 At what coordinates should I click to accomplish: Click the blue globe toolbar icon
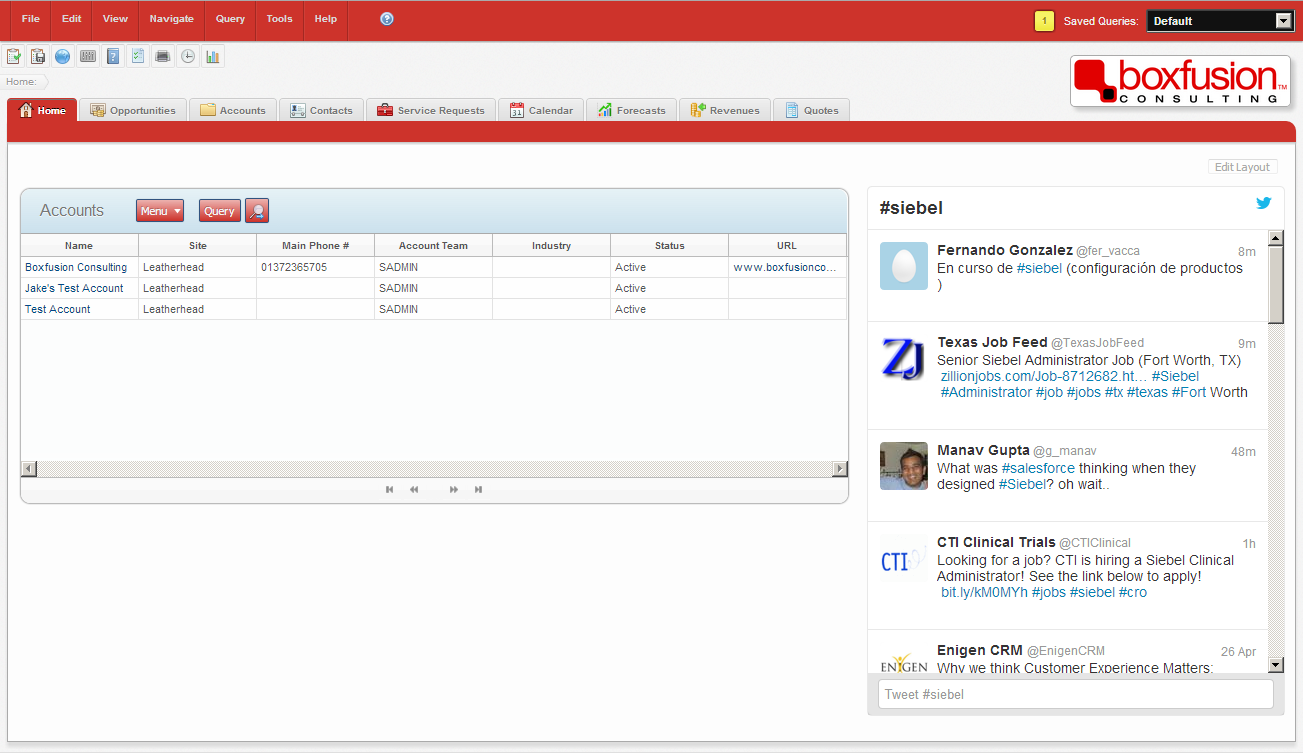point(63,56)
